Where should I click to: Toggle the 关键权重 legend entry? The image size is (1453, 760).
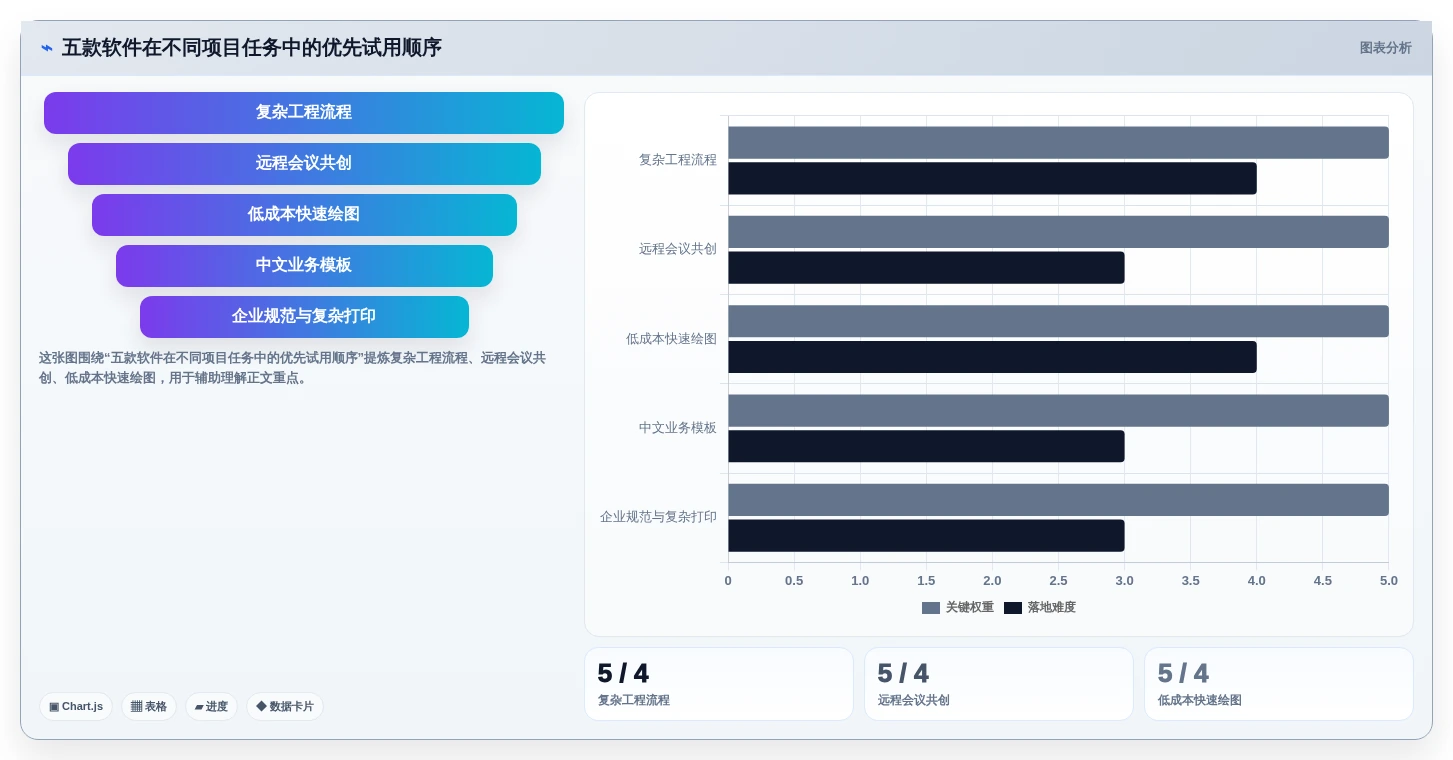(x=957, y=607)
